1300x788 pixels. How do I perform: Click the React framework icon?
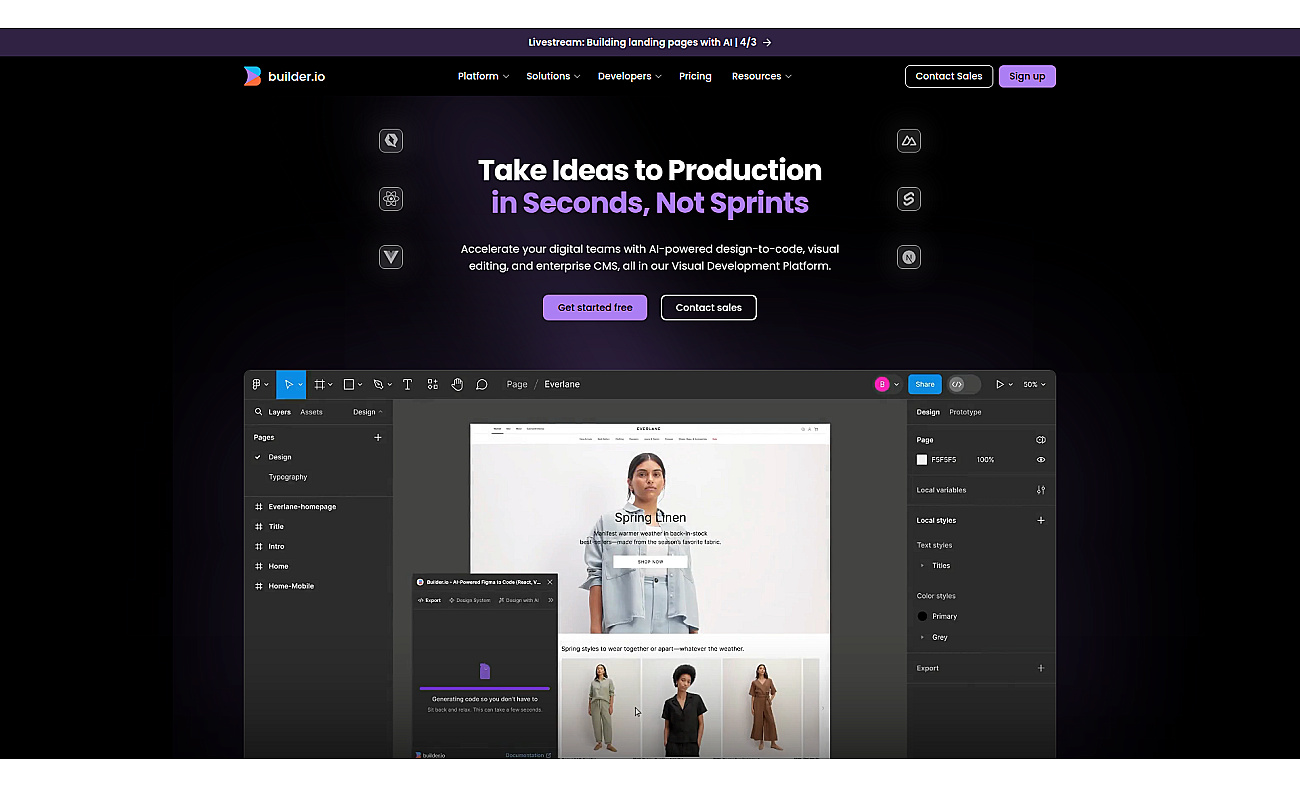[391, 199]
